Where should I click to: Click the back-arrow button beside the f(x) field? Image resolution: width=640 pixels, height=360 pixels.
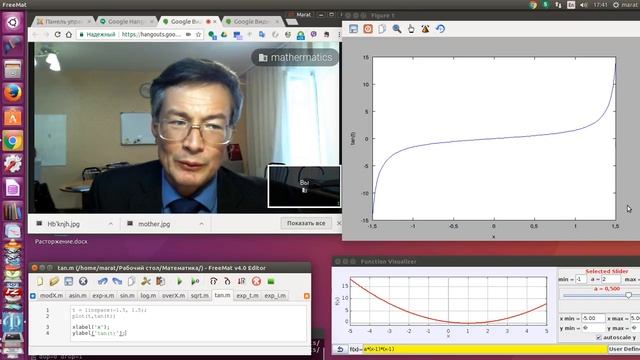coord(340,349)
